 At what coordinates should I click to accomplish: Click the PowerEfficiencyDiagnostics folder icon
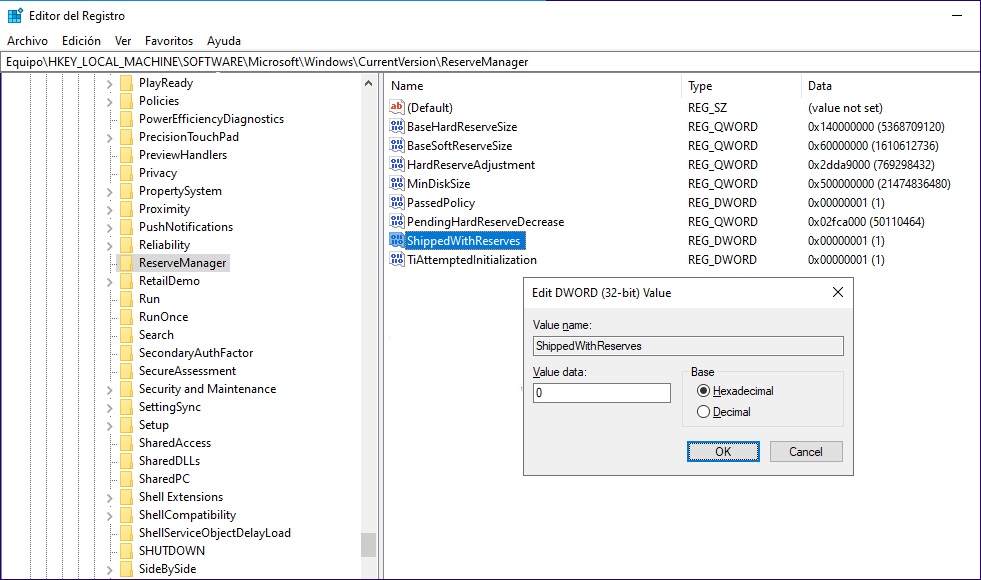click(x=126, y=119)
